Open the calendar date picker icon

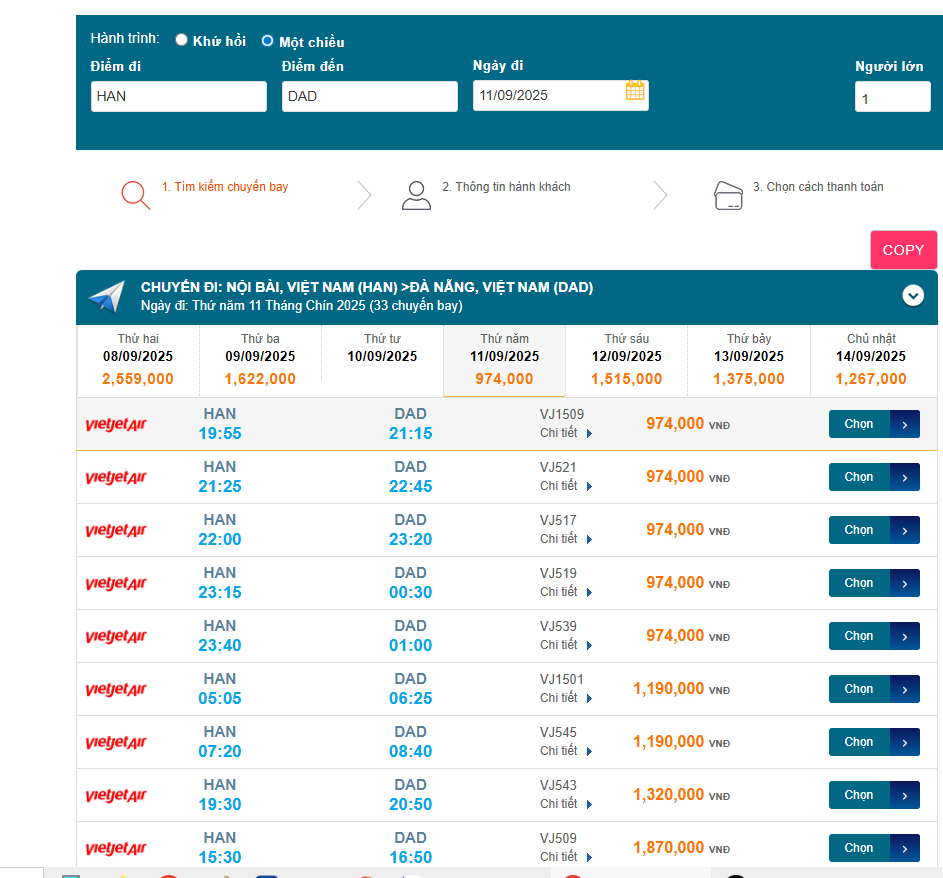[635, 91]
